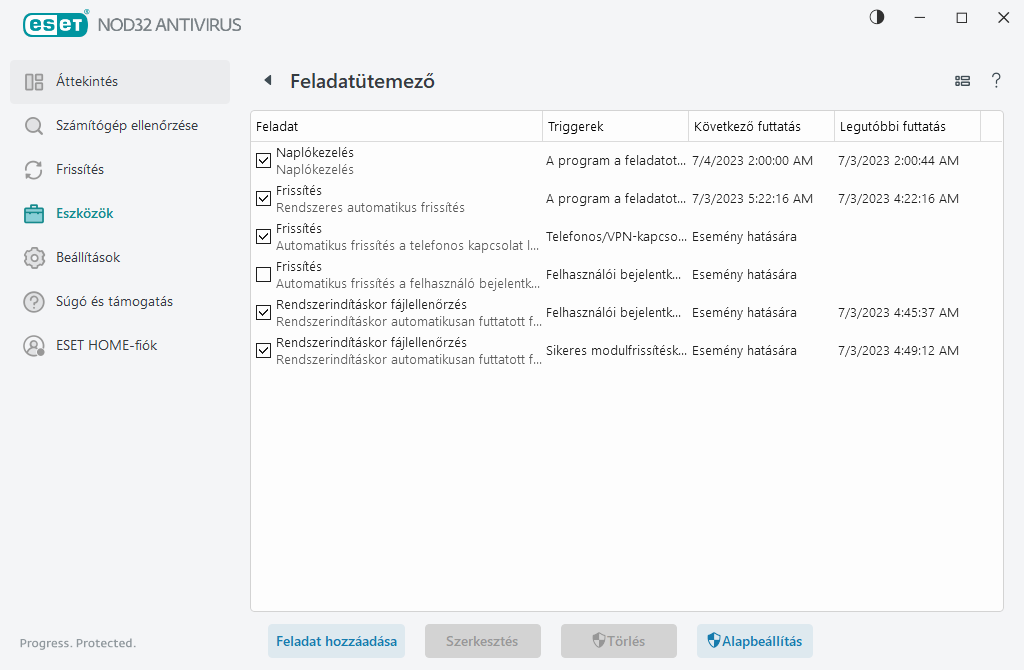Go back using arrow beside Feladatütemező

click(x=267, y=81)
